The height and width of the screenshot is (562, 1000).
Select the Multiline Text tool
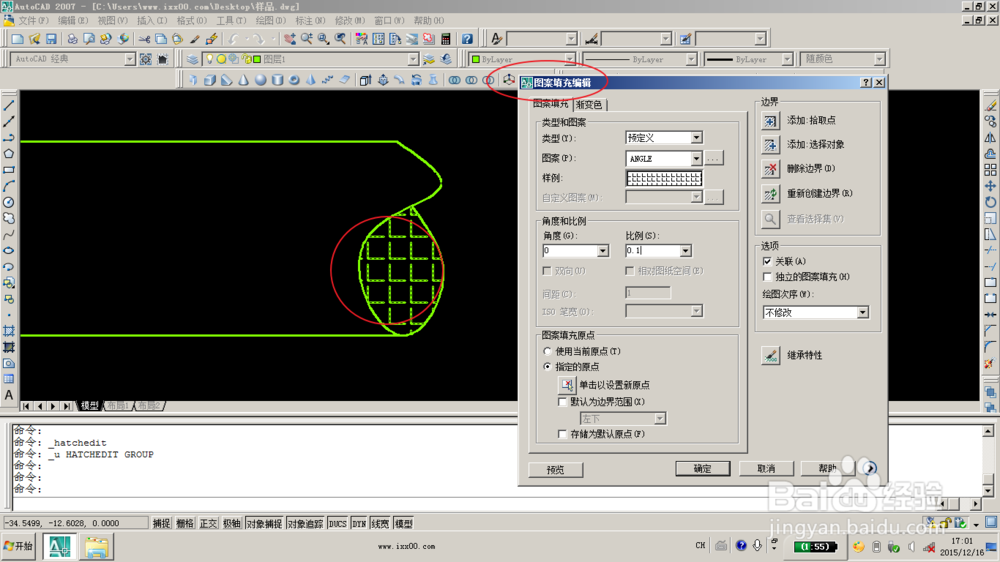9,396
